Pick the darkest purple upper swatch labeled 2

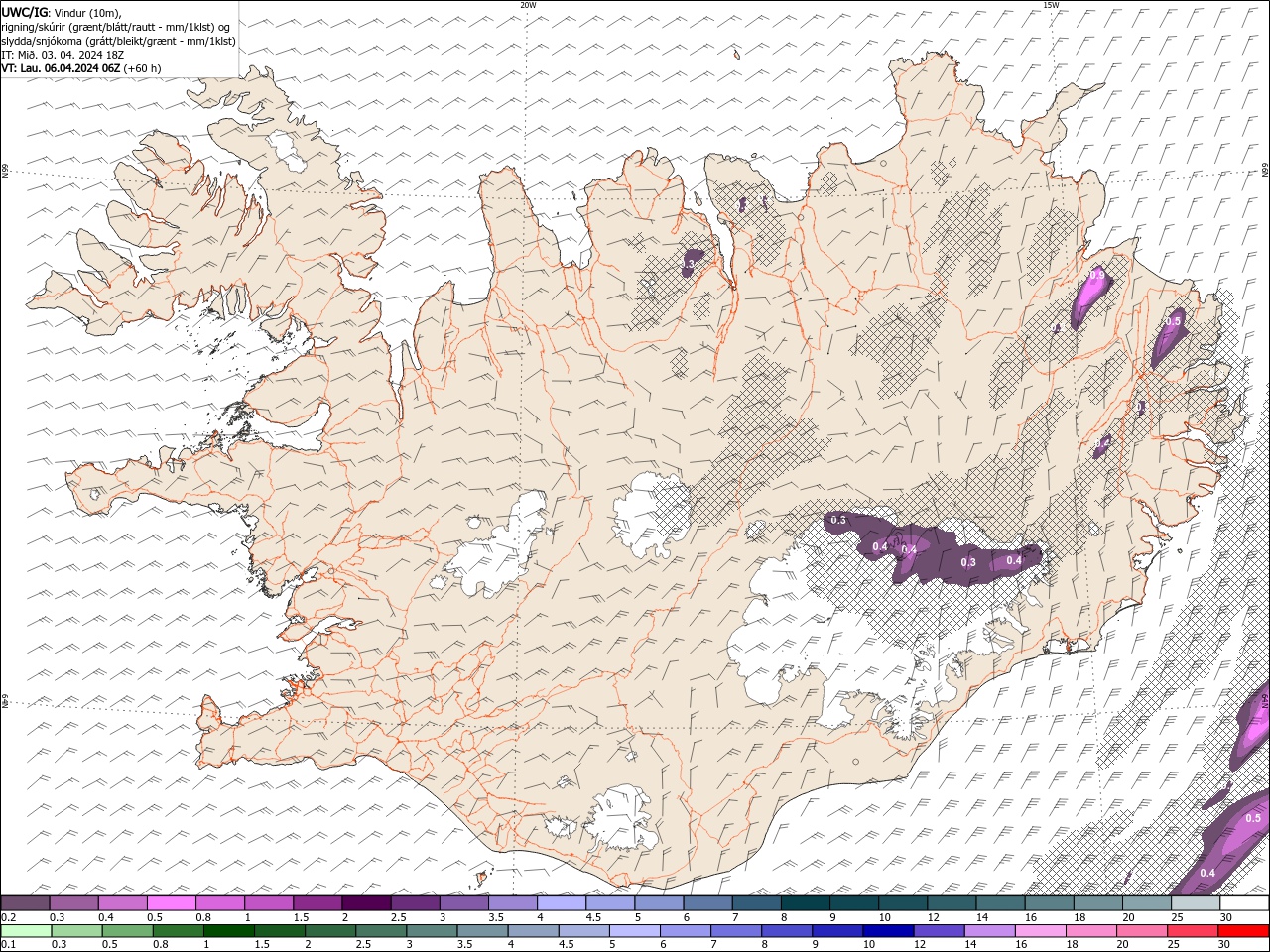tap(366, 903)
